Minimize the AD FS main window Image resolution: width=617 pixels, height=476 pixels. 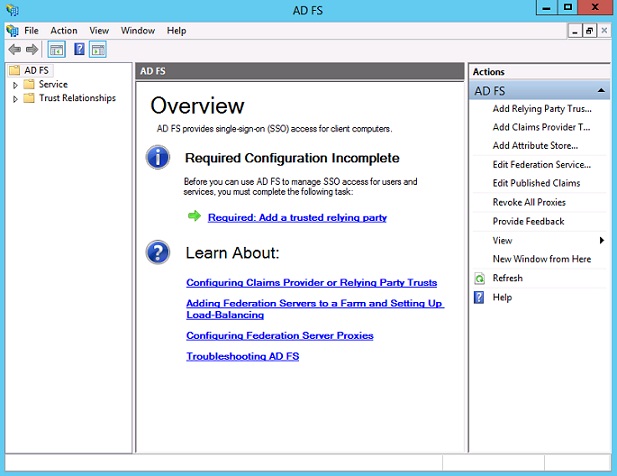point(547,7)
